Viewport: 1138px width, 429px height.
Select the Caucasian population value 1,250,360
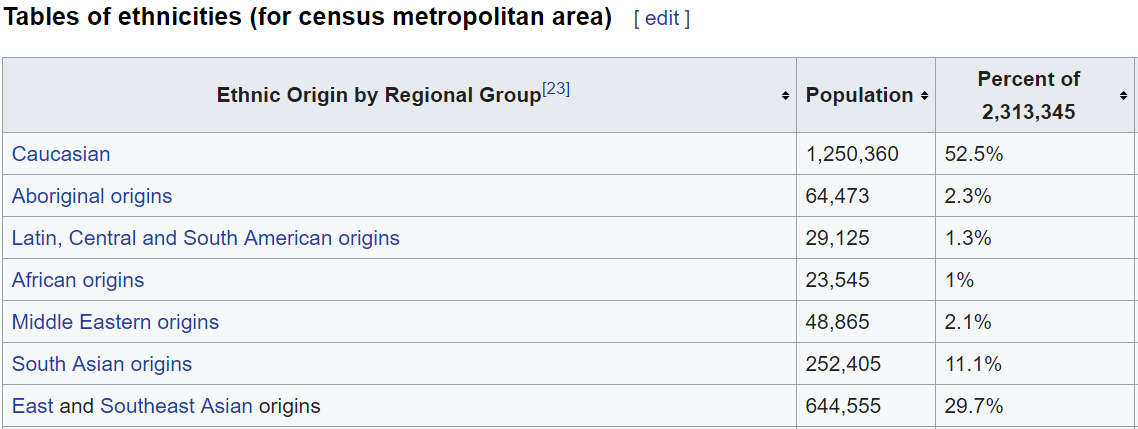coord(852,154)
